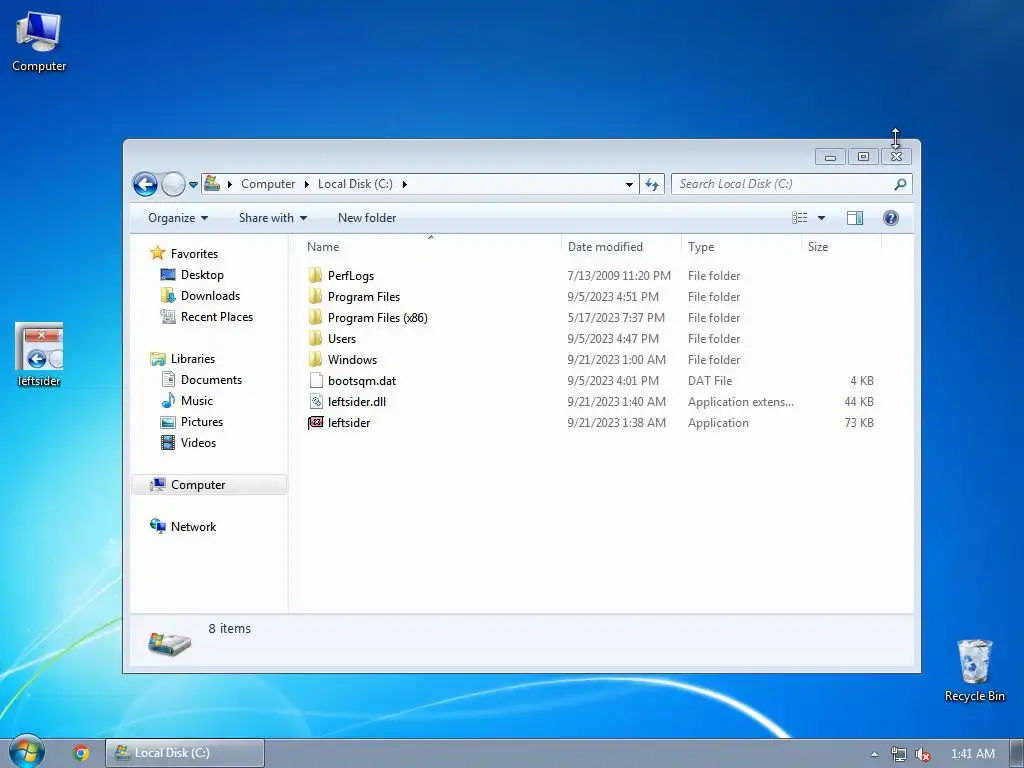Click the address bar drive icon
1024x768 pixels.
pyautogui.click(x=212, y=184)
